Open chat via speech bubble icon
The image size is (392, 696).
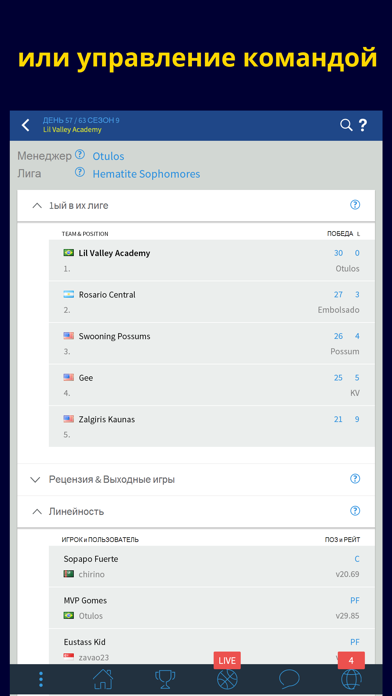(289, 680)
